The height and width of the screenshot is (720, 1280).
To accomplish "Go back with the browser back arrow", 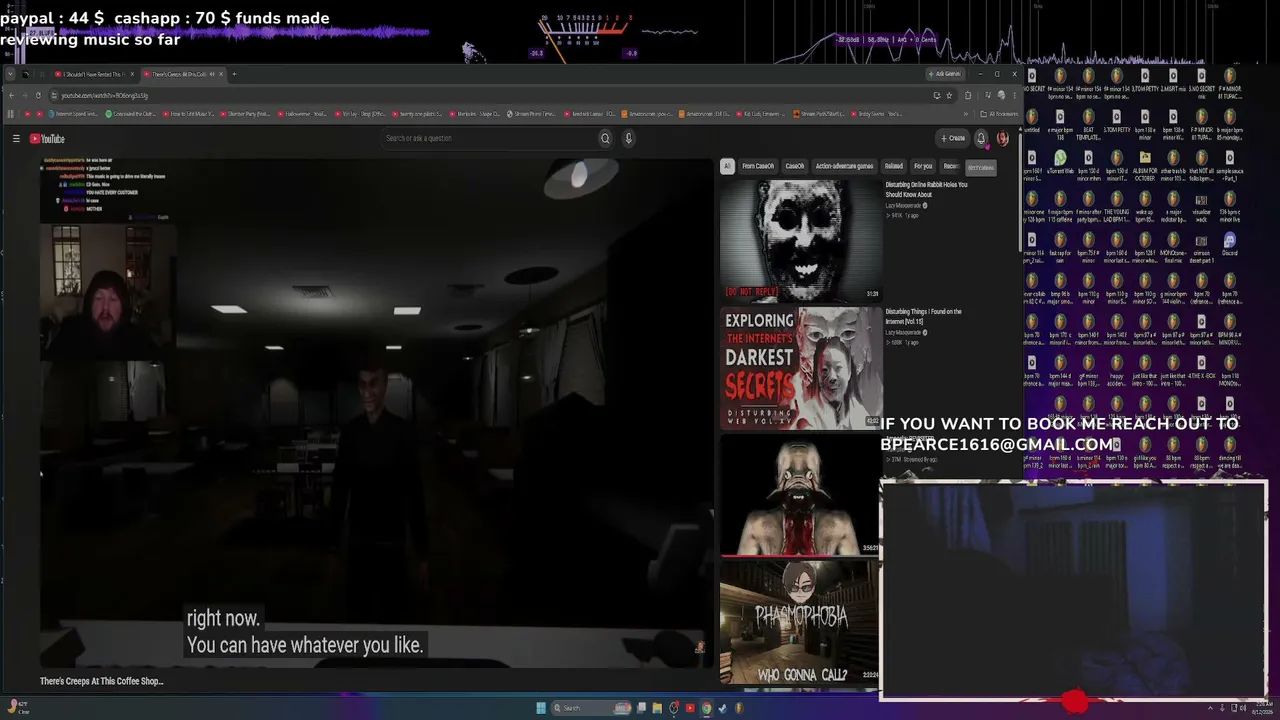I will pyautogui.click(x=11, y=95).
